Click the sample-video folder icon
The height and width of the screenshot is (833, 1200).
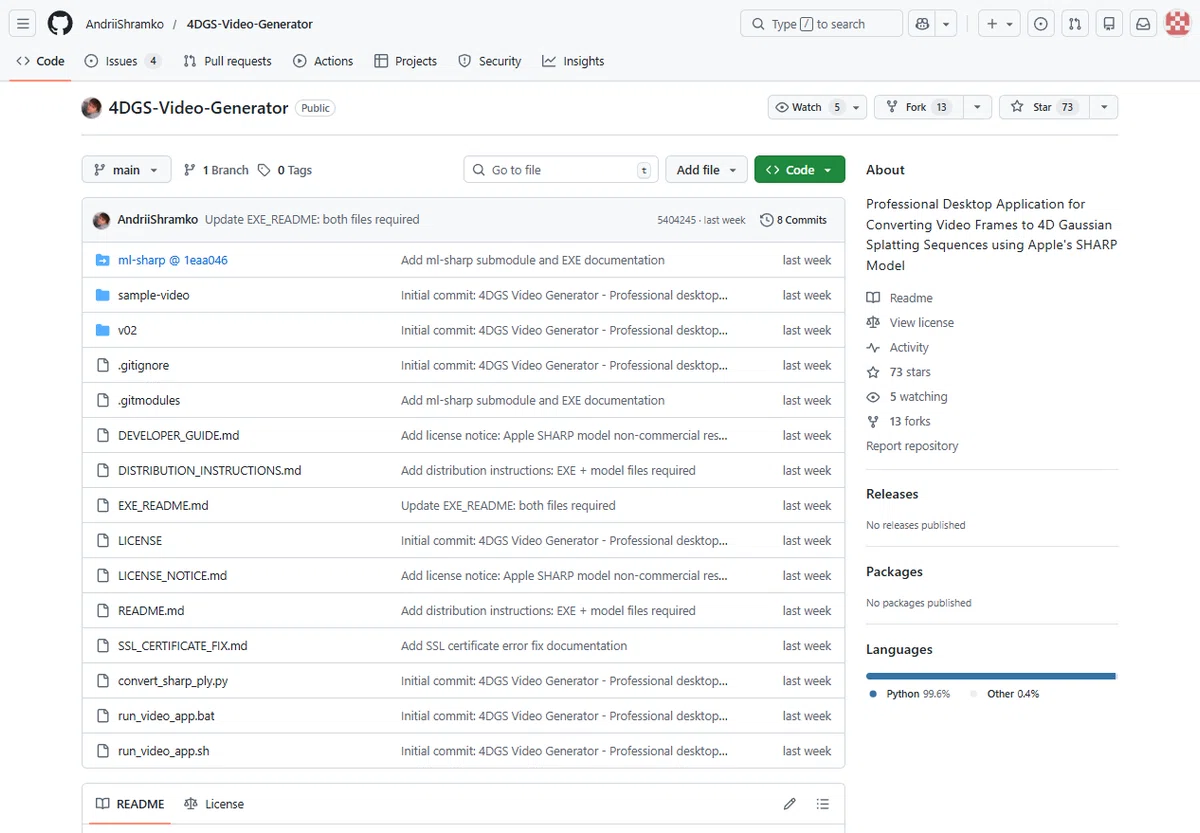(x=102, y=295)
